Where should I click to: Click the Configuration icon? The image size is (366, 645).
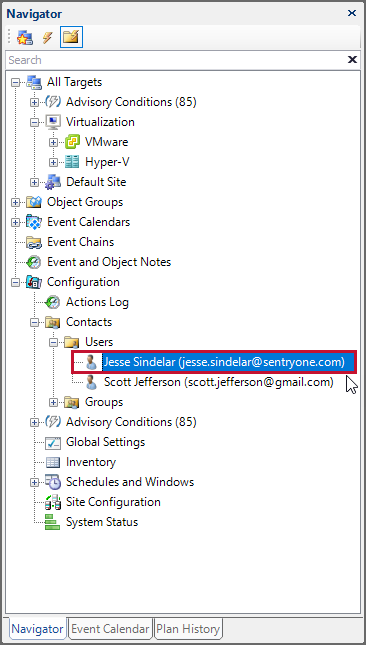point(33,283)
